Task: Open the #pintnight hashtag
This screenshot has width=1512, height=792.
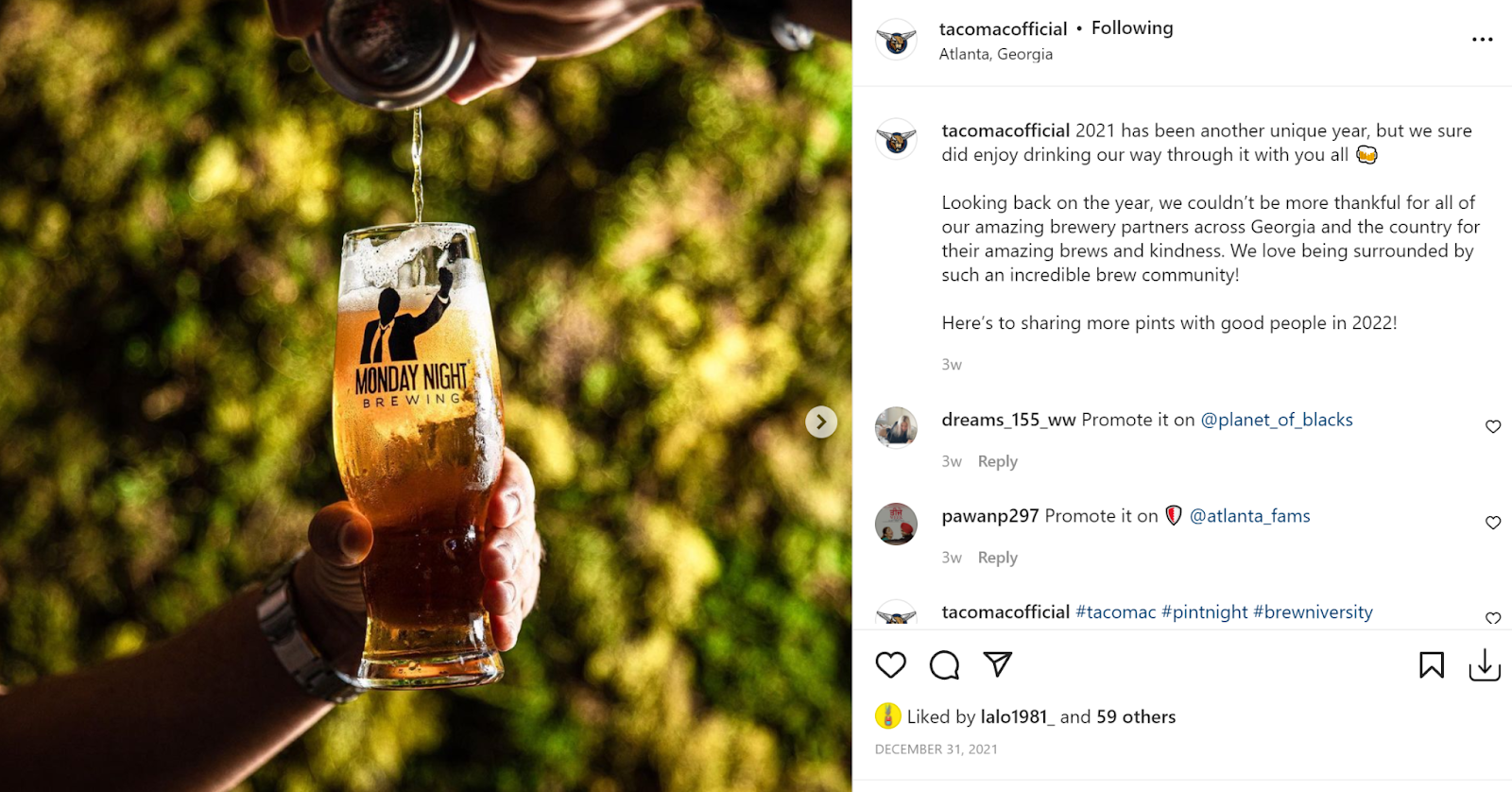Action: tap(1204, 612)
